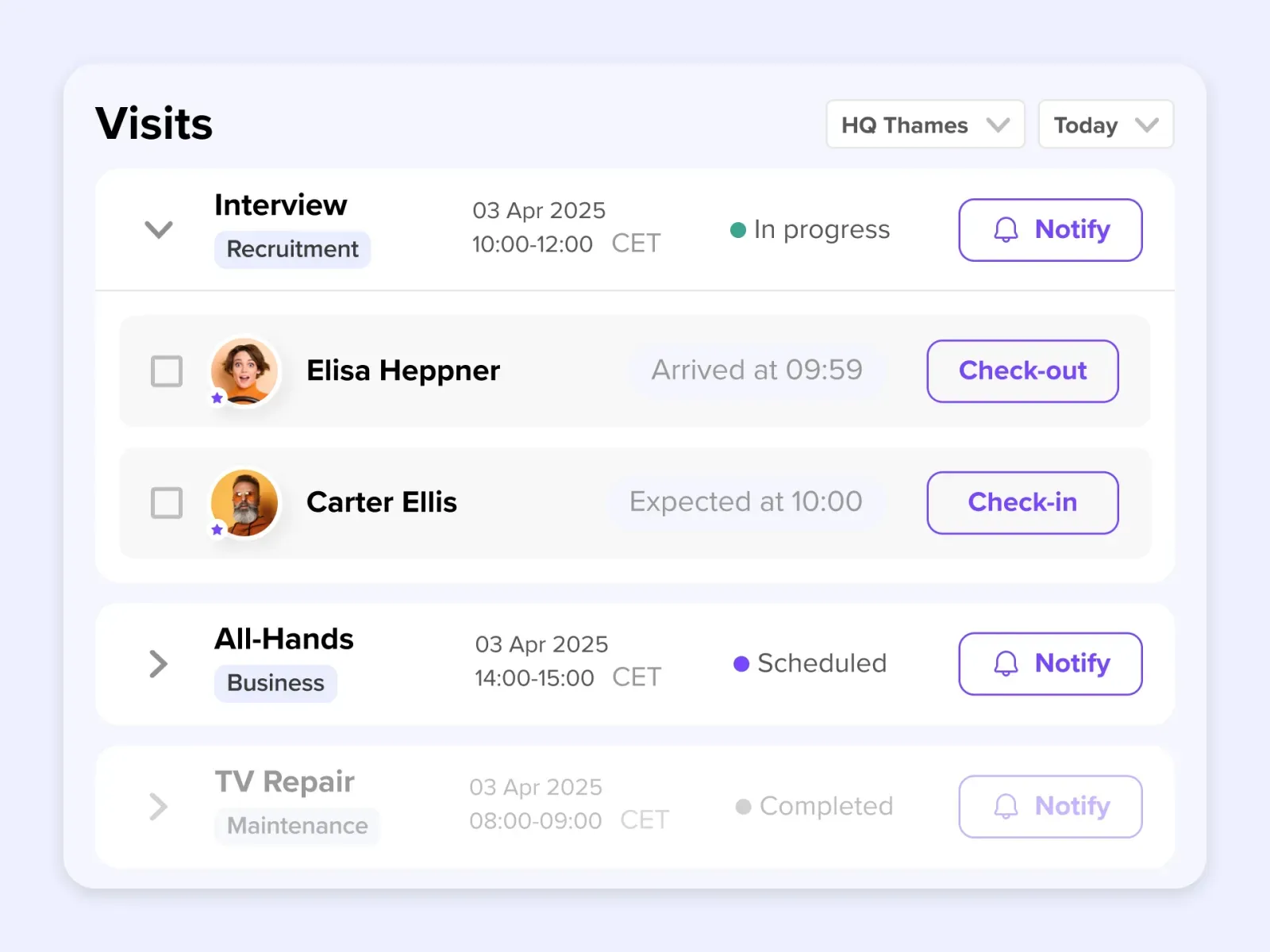1270x952 pixels.
Task: Collapse the Interview visit row
Action: (159, 230)
